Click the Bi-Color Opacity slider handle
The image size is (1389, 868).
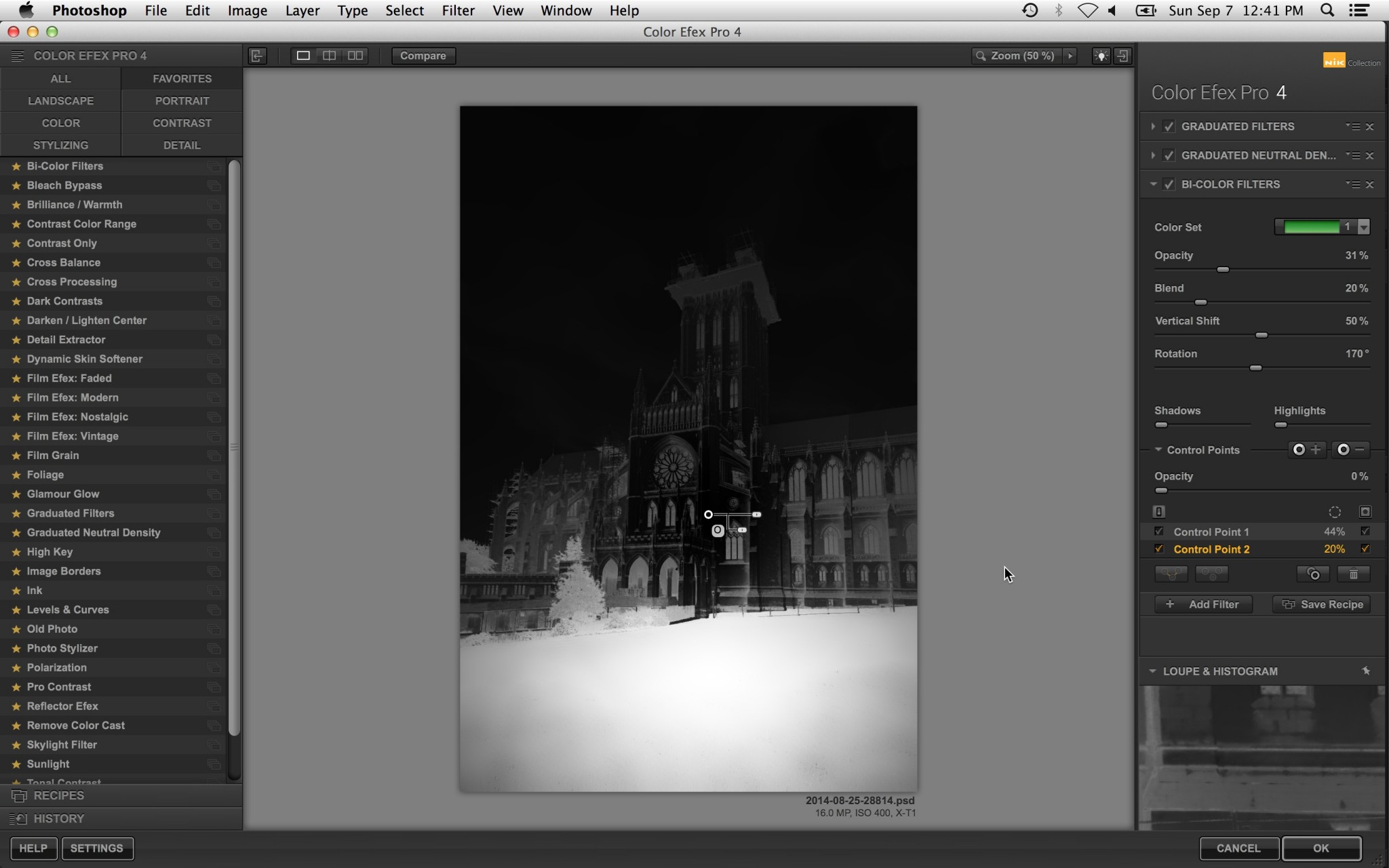click(1223, 270)
